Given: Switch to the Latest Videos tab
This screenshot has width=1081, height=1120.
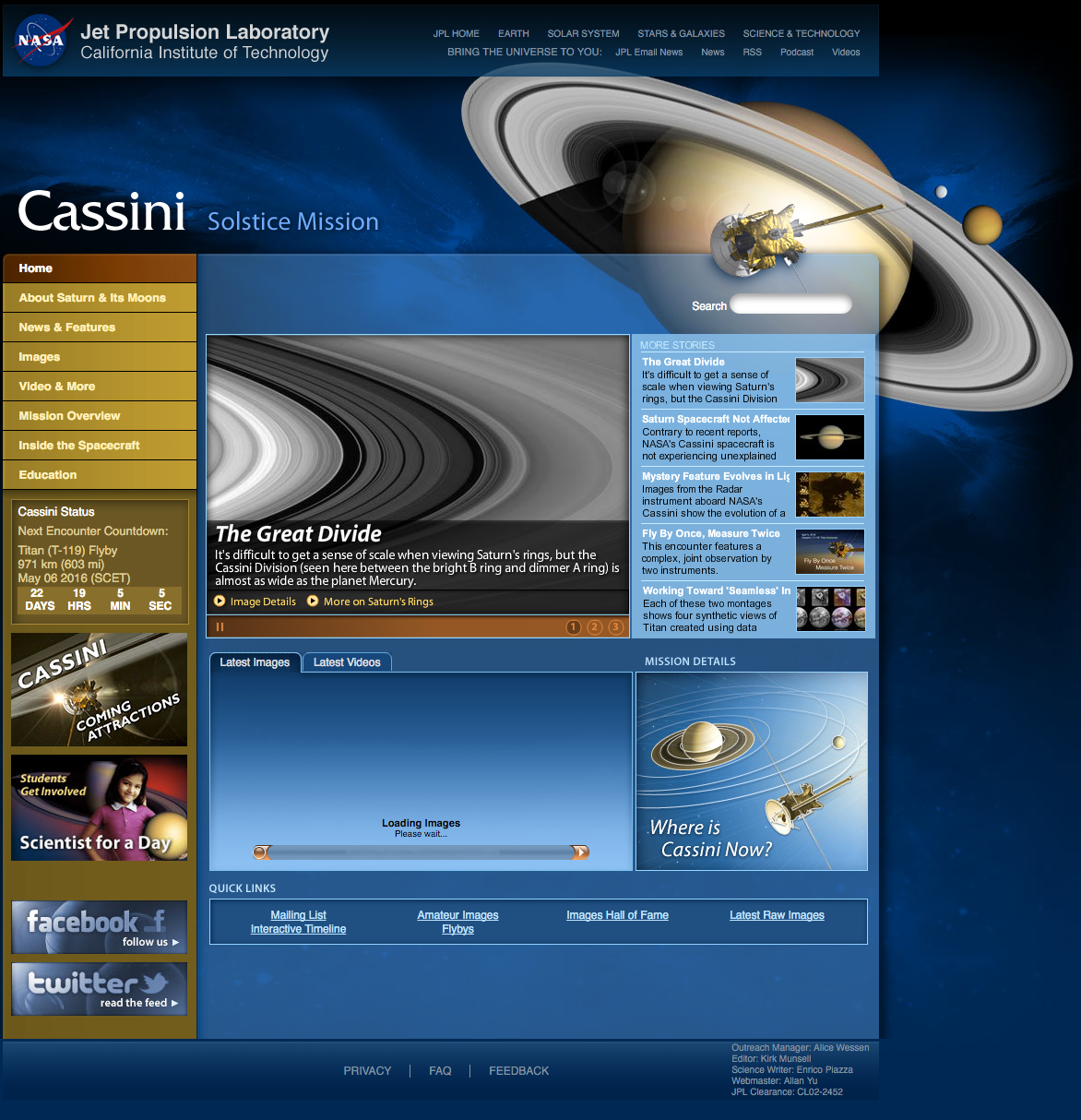Looking at the screenshot, I should point(347,662).
